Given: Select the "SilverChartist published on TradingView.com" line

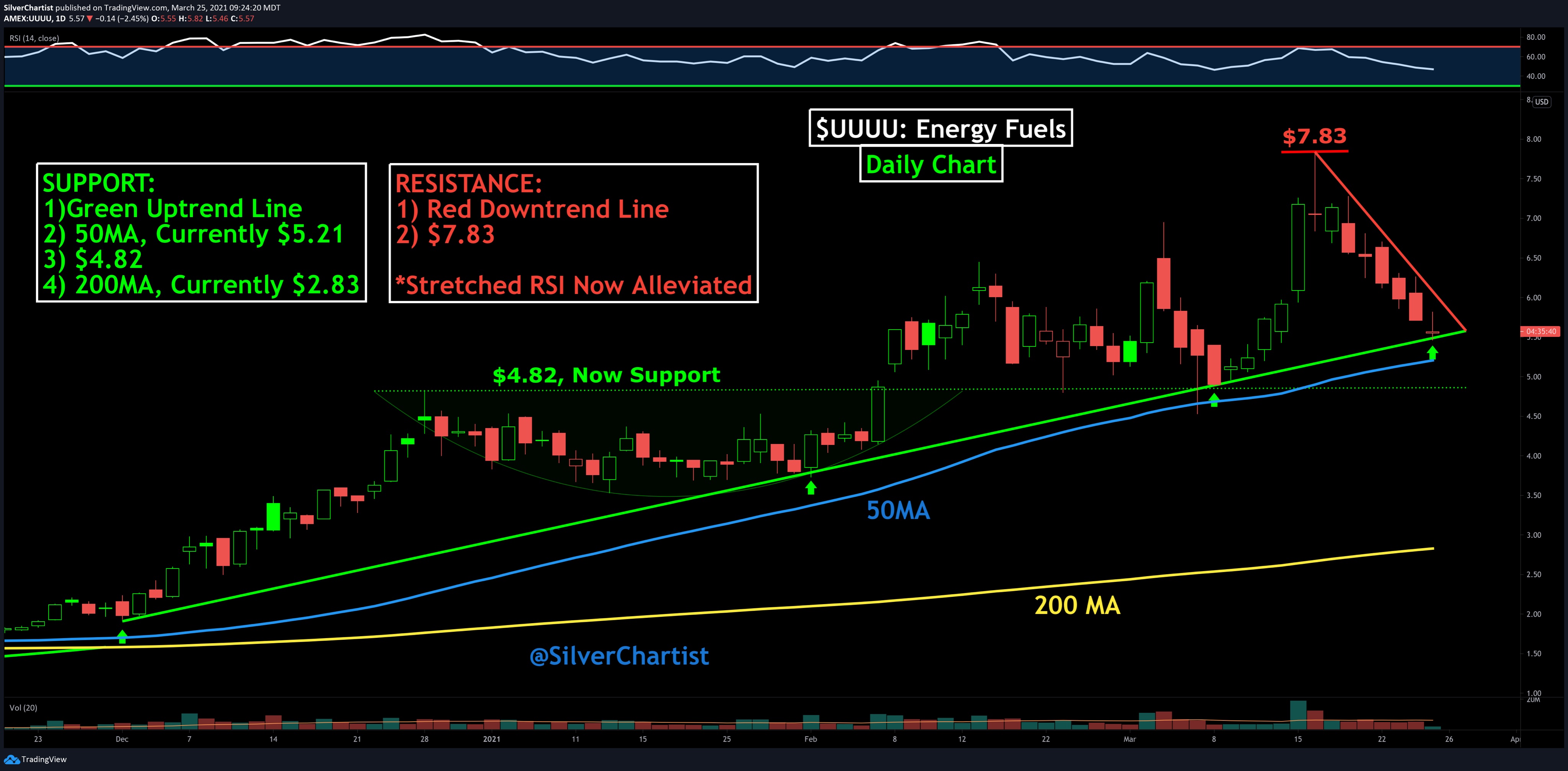Looking at the screenshot, I should click(142, 7).
